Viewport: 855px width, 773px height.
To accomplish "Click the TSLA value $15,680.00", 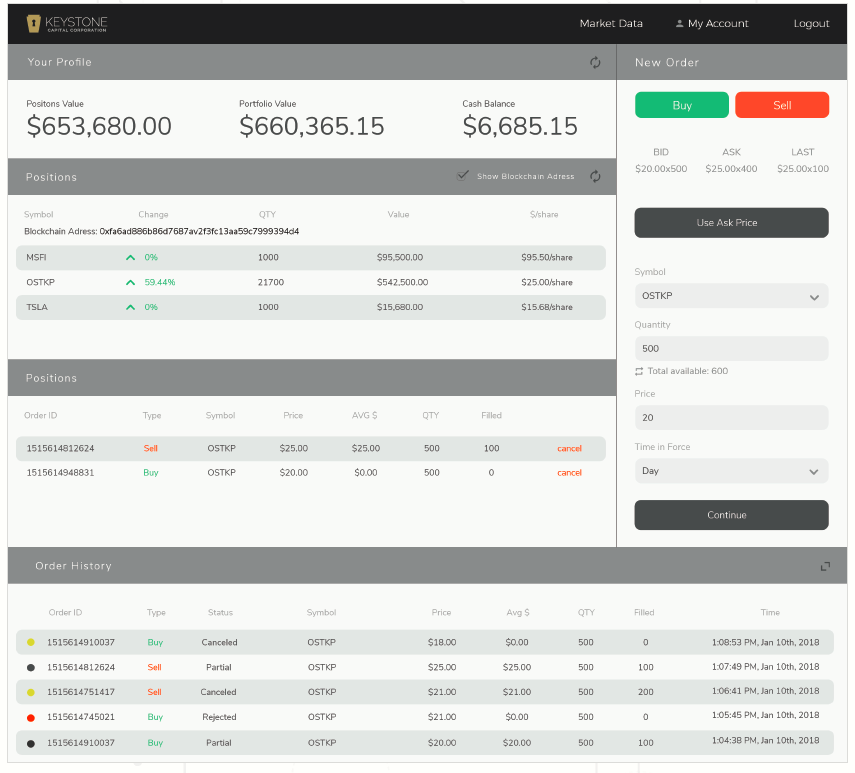I will (x=400, y=307).
